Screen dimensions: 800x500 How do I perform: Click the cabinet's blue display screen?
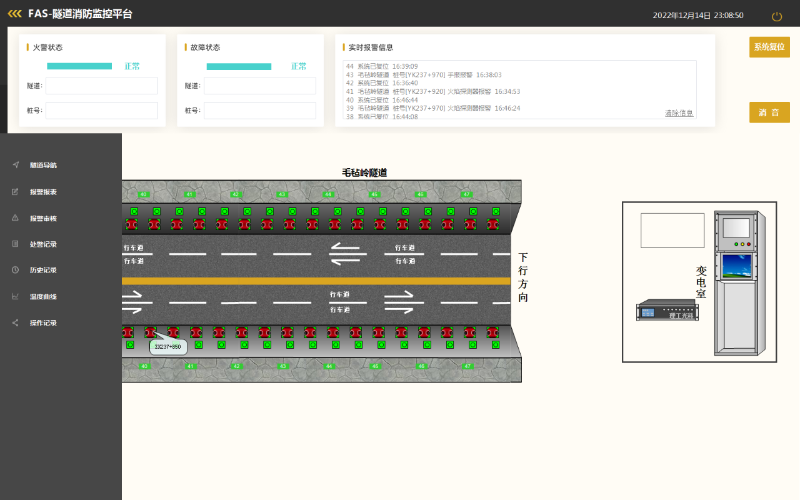(739, 266)
